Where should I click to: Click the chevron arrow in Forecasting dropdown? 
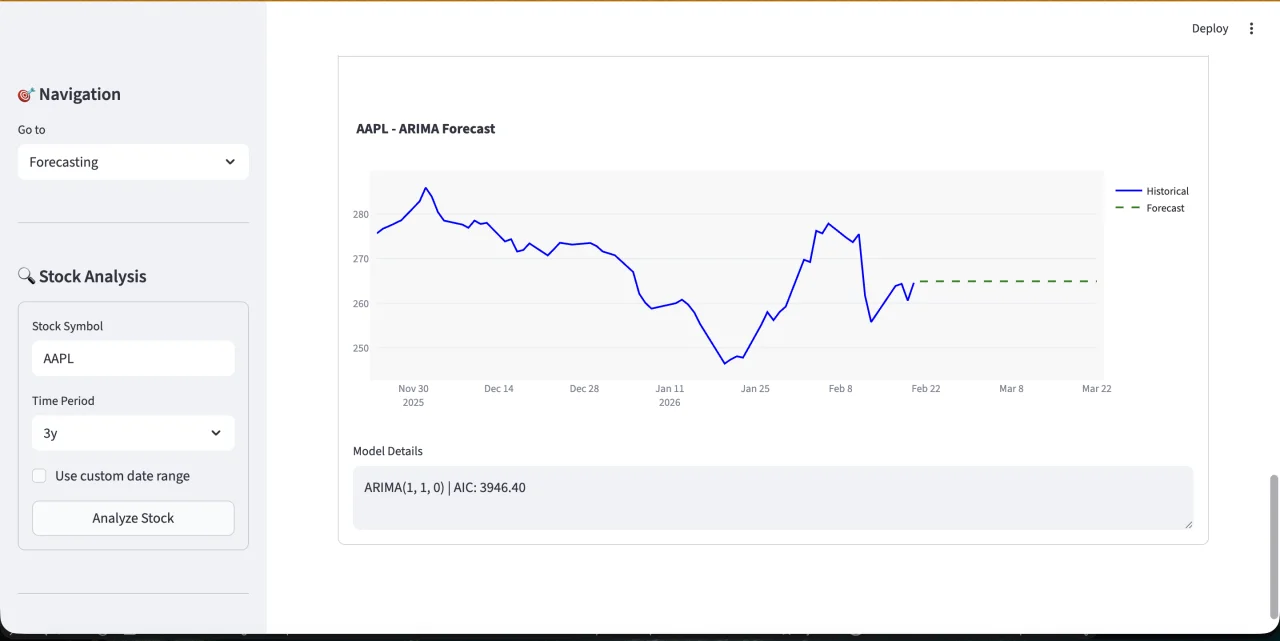(230, 162)
